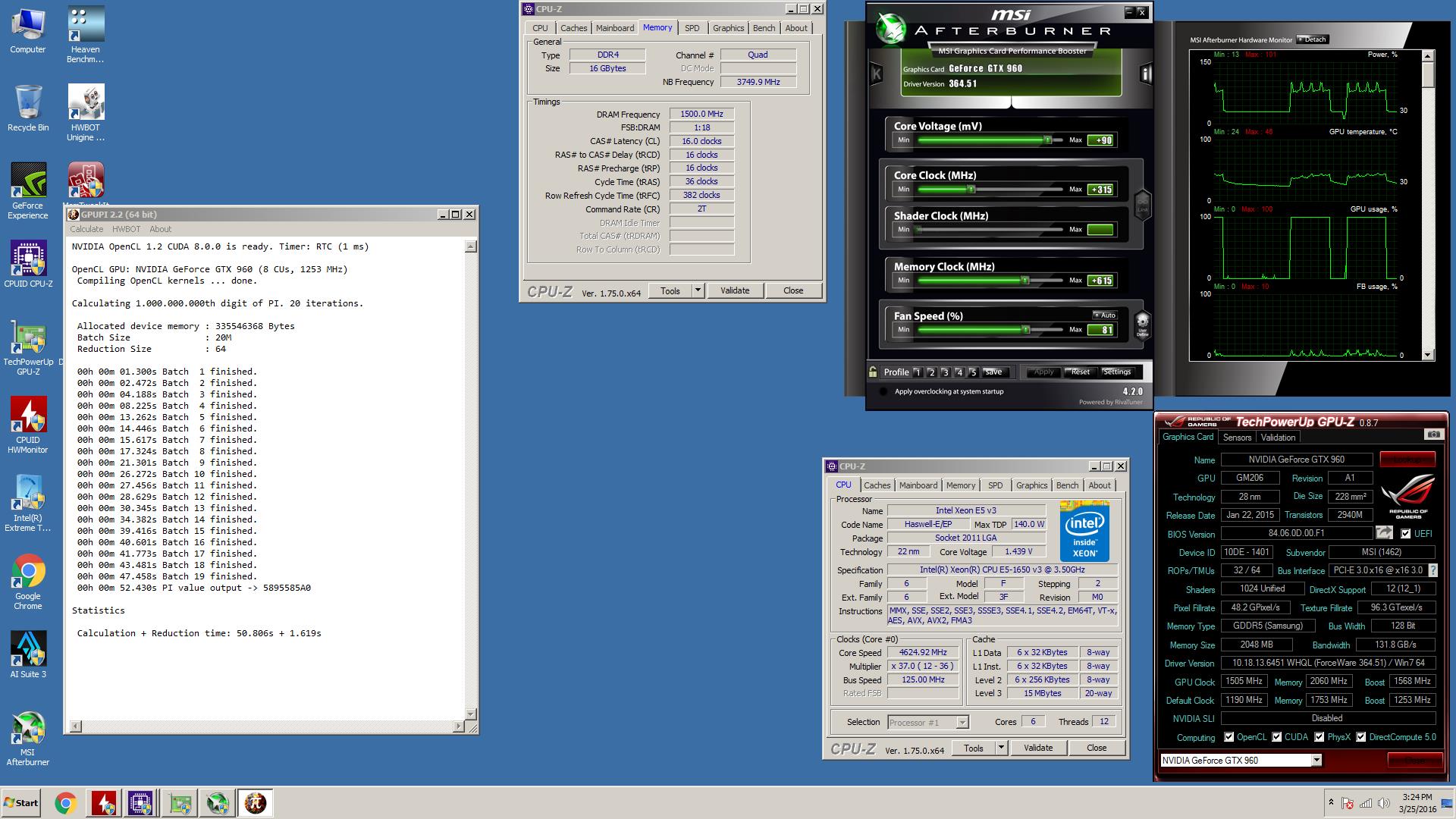The height and width of the screenshot is (819, 1456).
Task: Click CPU-Z icon in the taskbar
Action: click(x=141, y=803)
